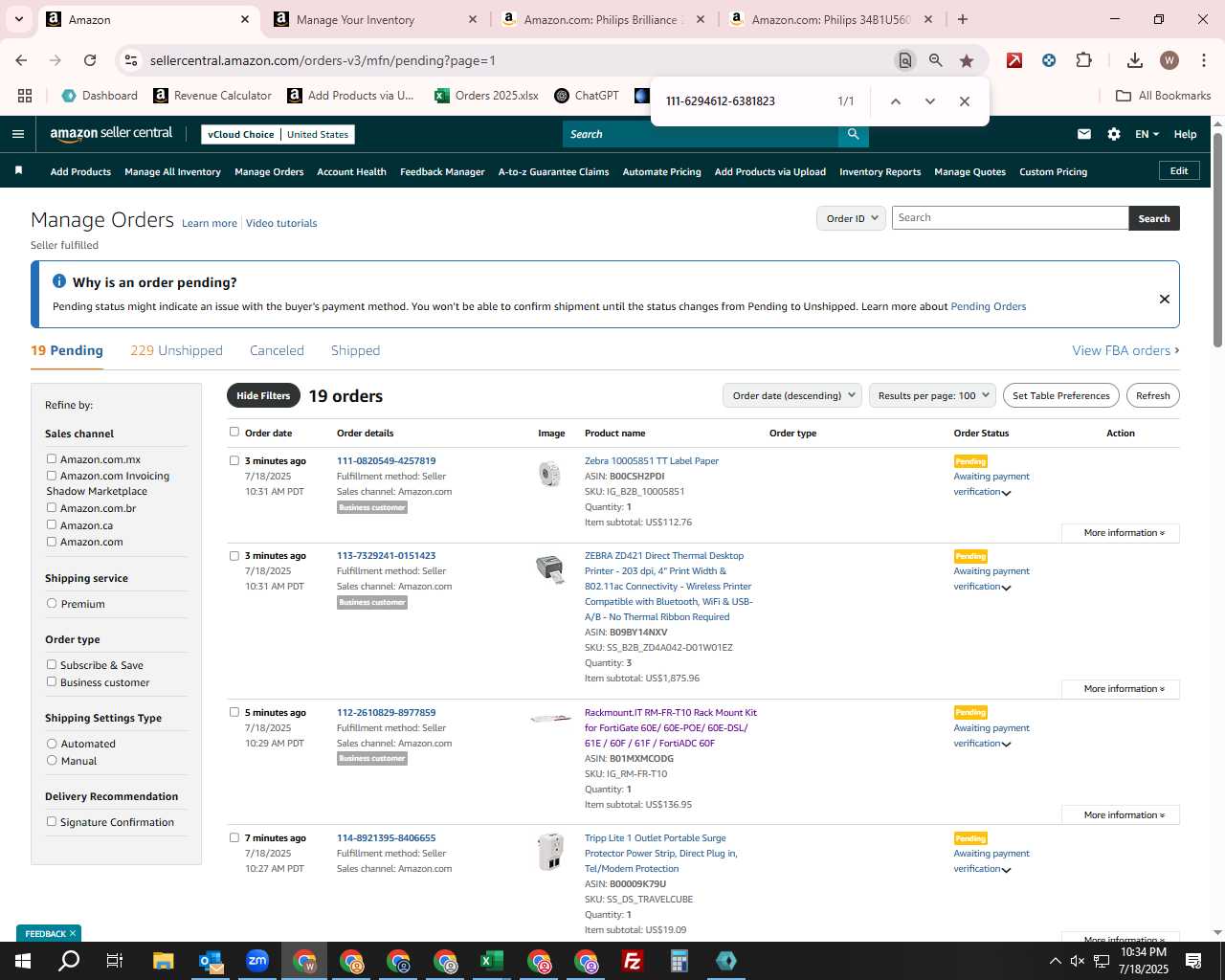The image size is (1225, 980).
Task: Go back using the browser back arrow
Action: tap(21, 60)
